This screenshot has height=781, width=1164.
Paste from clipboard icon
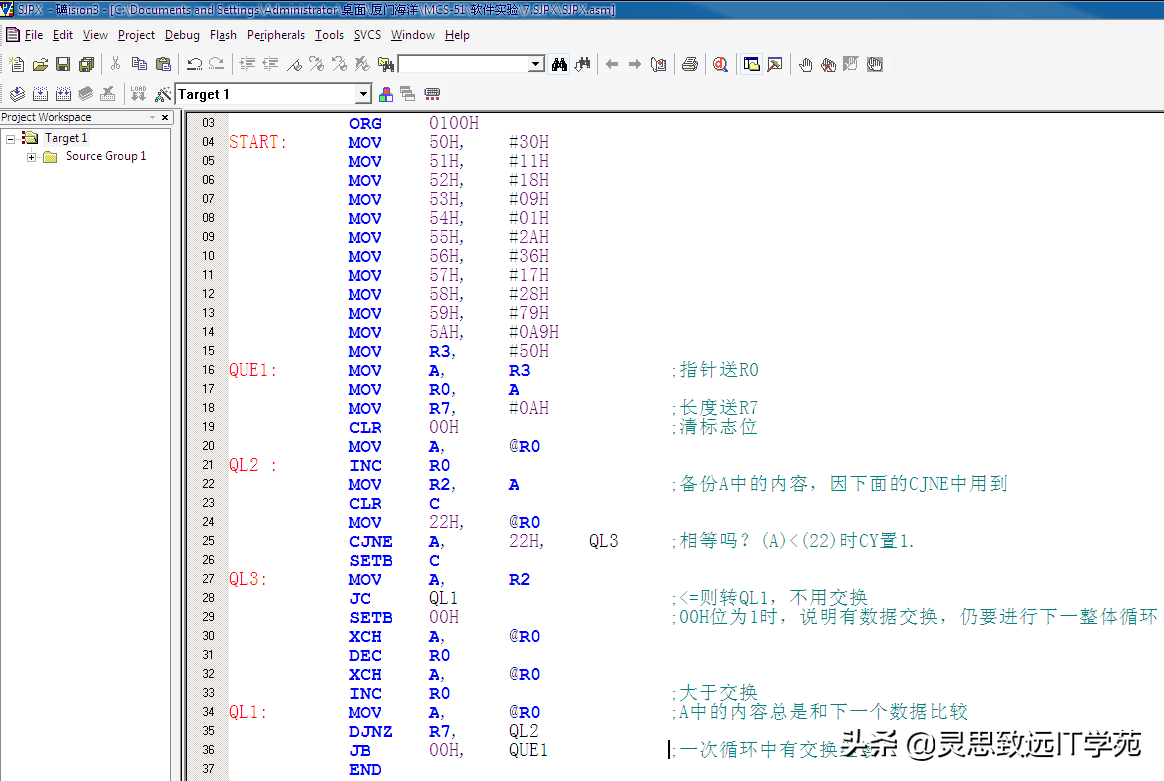[x=163, y=65]
